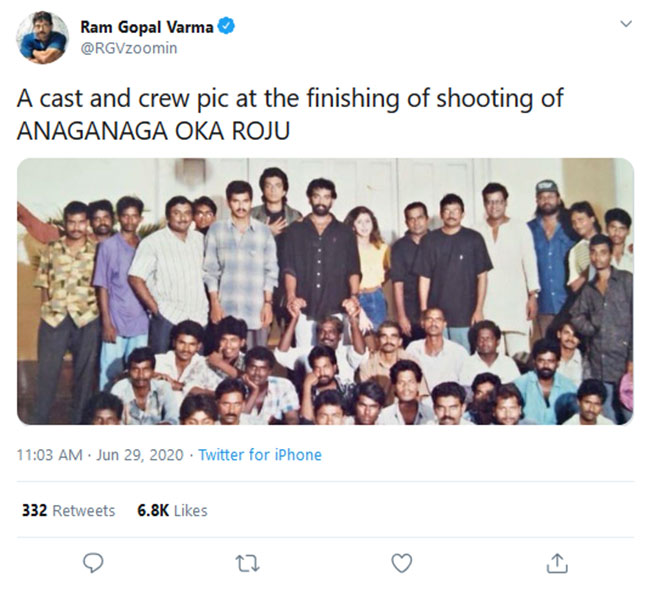Show the 6.8K Likes list
The height and width of the screenshot is (589, 650).
coord(172,510)
